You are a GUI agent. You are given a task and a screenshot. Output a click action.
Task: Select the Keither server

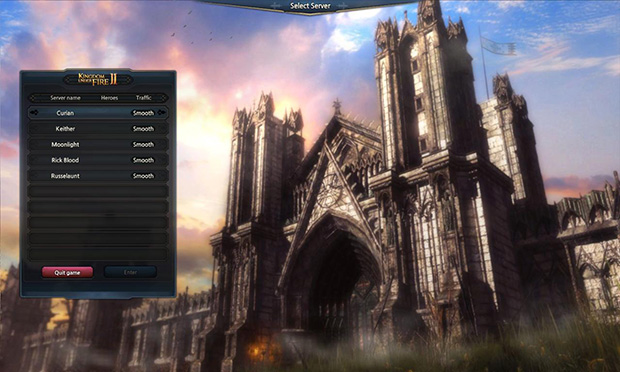pyautogui.click(x=98, y=129)
